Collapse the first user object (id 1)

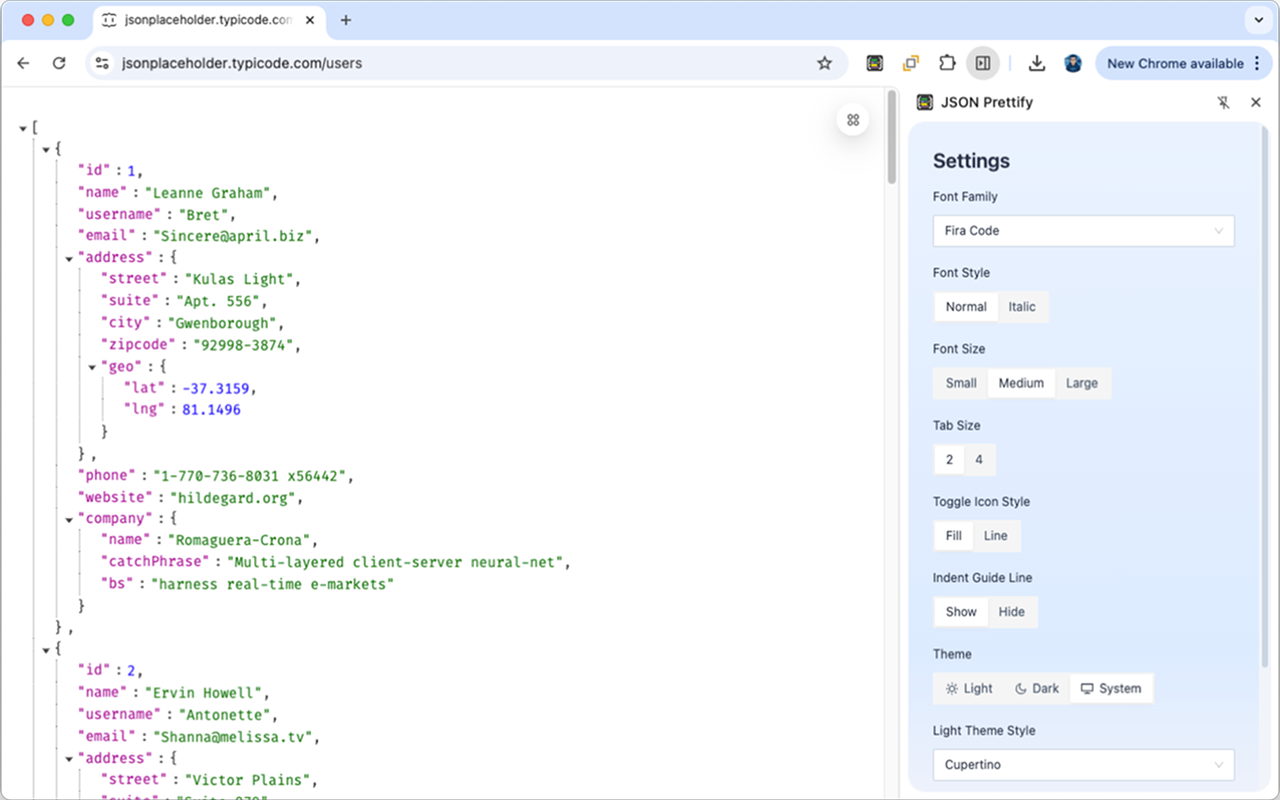point(46,150)
